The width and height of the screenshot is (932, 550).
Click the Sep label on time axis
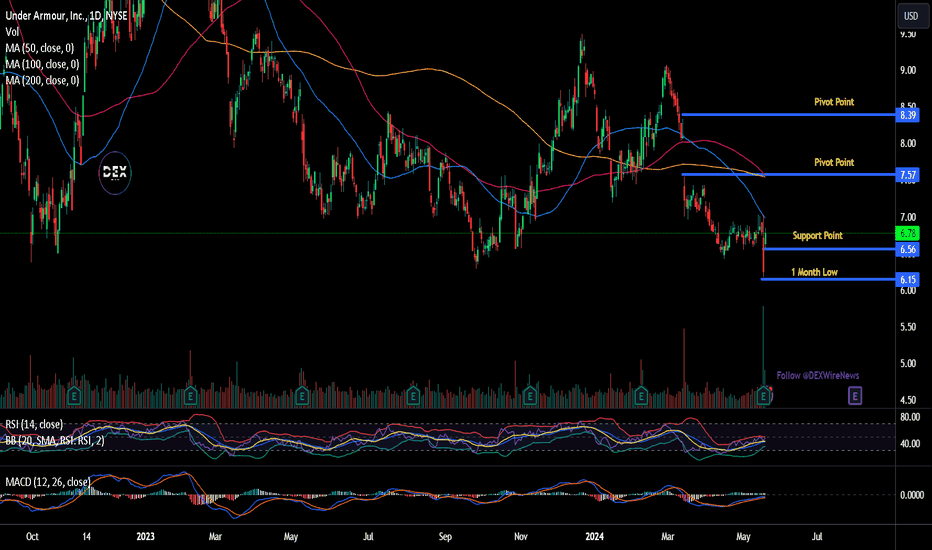[445, 536]
